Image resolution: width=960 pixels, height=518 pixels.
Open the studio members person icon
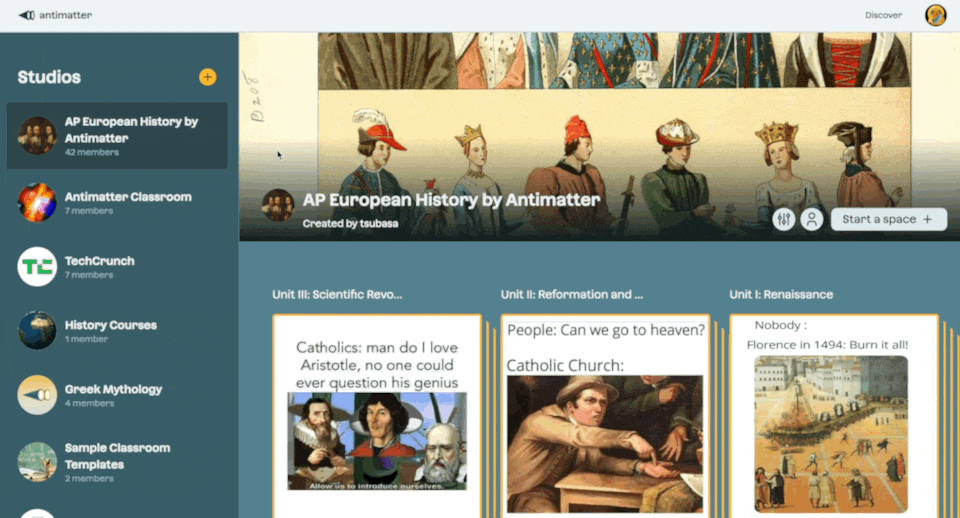812,219
